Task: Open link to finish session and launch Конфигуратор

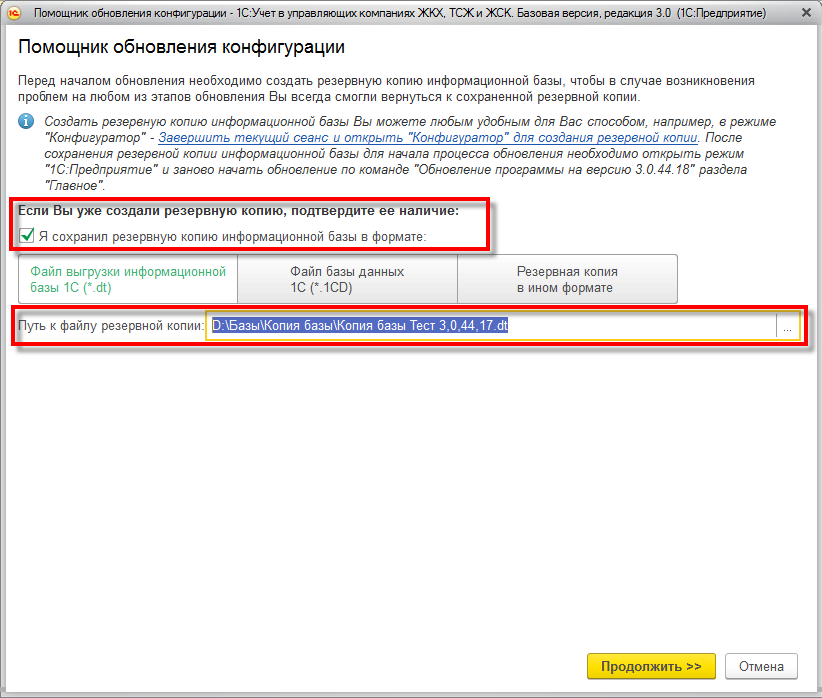Action: point(428,137)
